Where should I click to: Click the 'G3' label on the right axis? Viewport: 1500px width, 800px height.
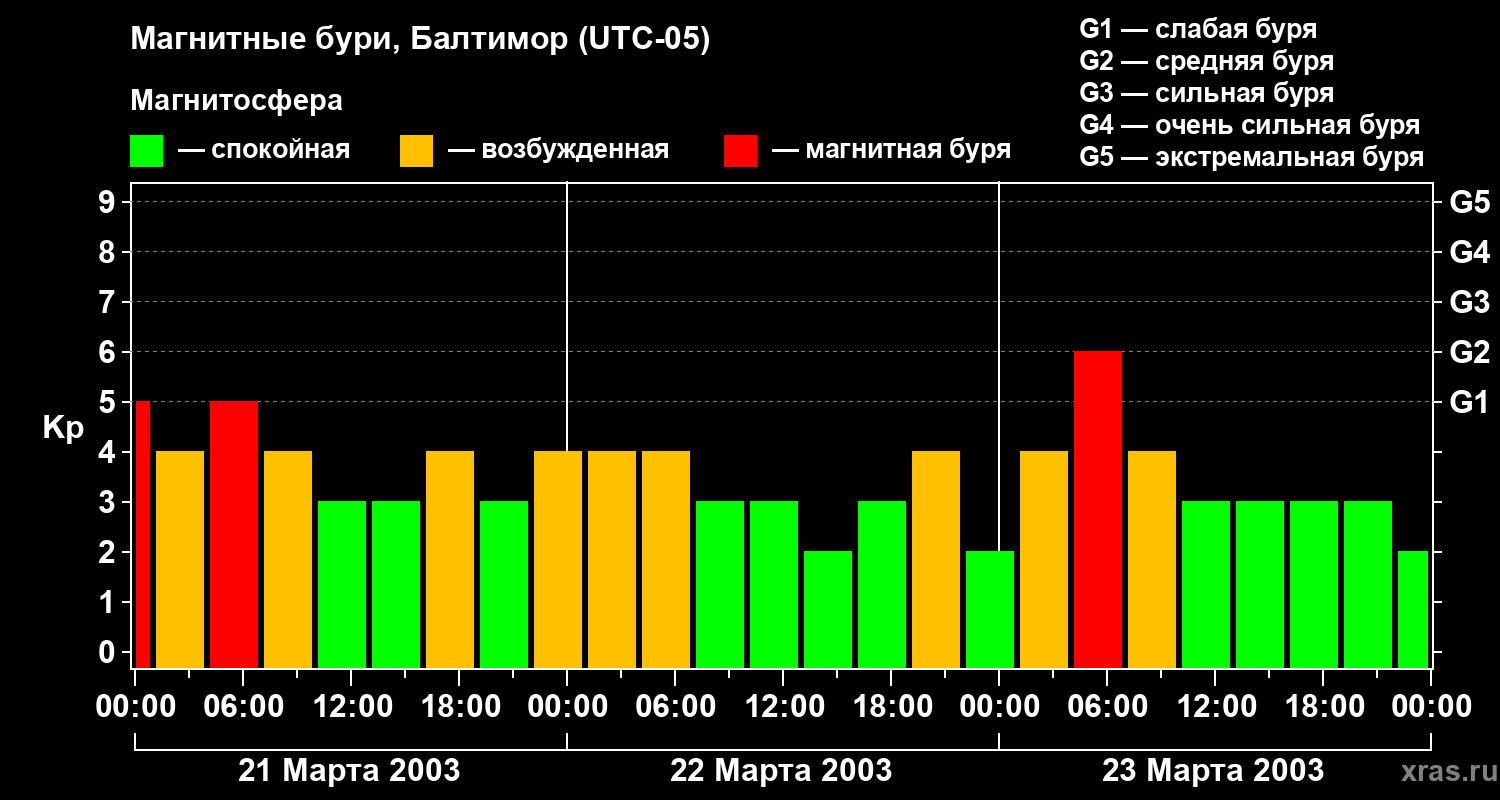[x=1469, y=302]
